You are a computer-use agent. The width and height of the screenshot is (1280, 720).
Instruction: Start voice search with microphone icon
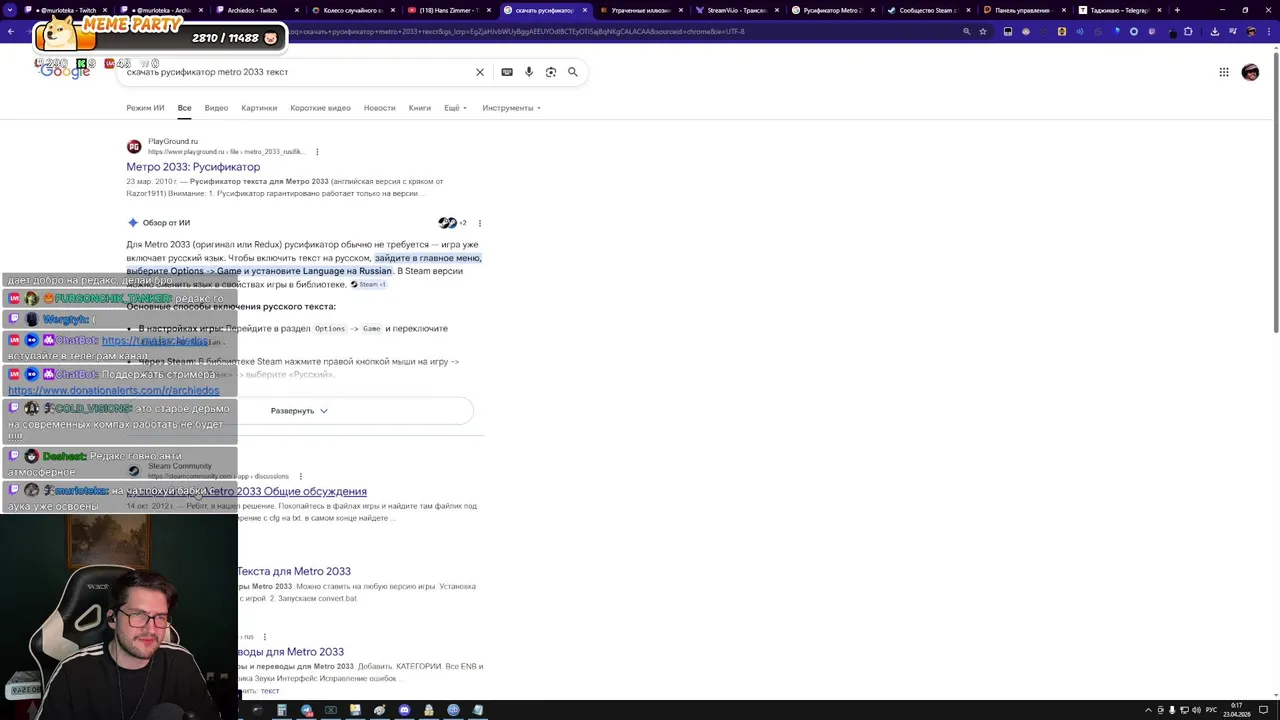tap(529, 72)
